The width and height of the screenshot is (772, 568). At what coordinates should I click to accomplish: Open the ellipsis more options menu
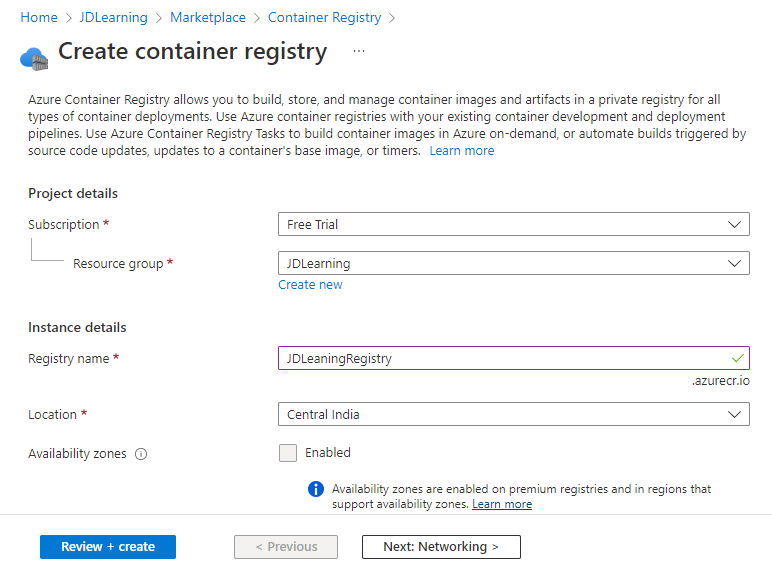359,51
